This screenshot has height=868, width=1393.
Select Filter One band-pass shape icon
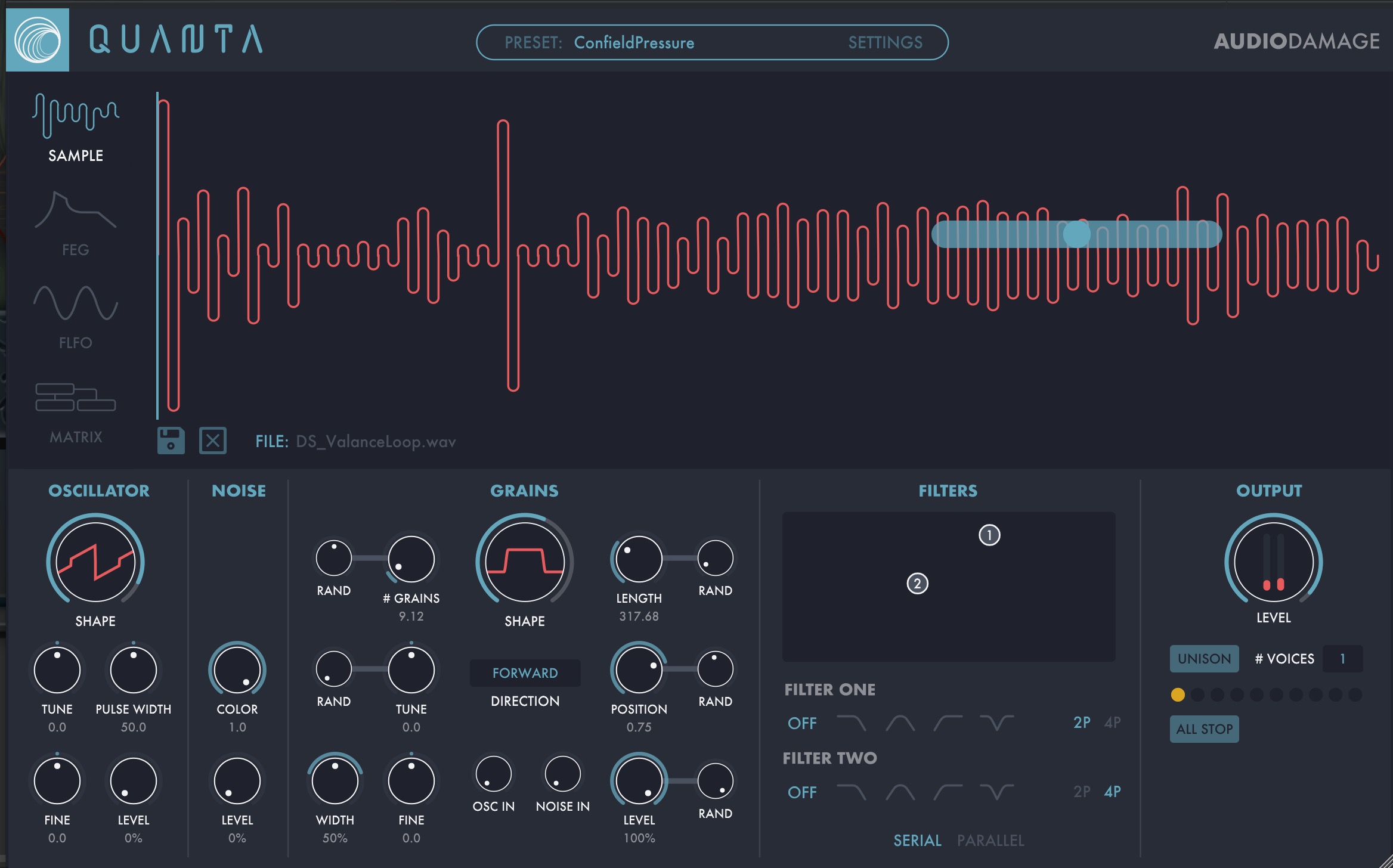pyautogui.click(x=900, y=723)
